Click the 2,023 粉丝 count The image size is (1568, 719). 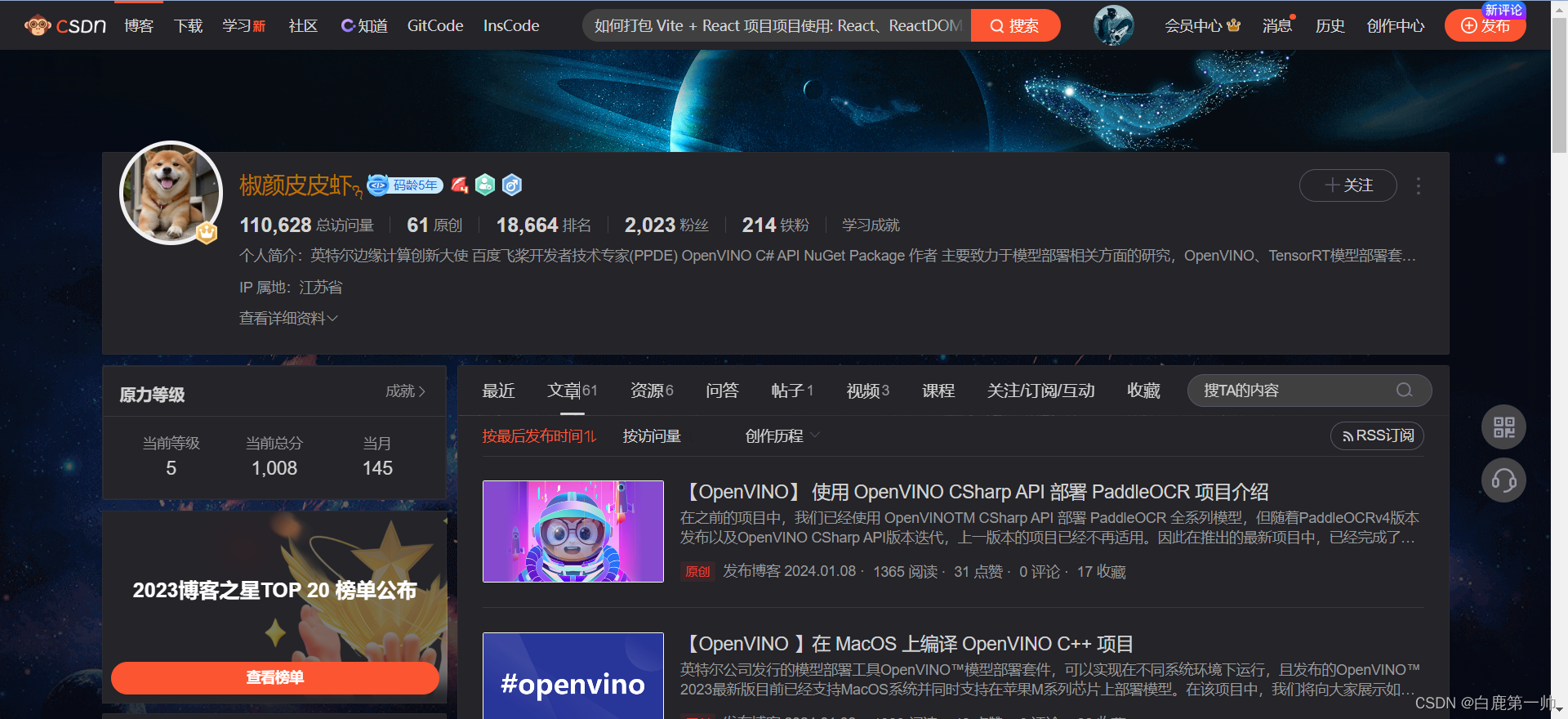666,225
